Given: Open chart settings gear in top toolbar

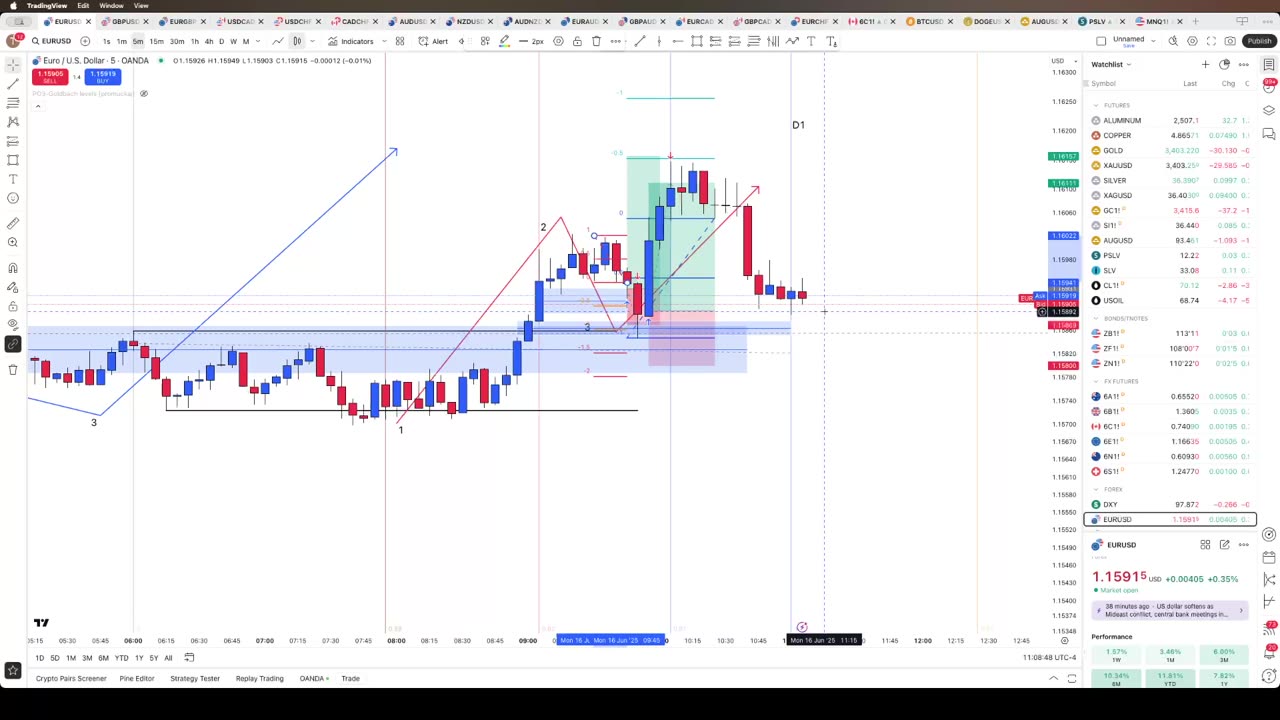Looking at the screenshot, I should pos(1192,41).
